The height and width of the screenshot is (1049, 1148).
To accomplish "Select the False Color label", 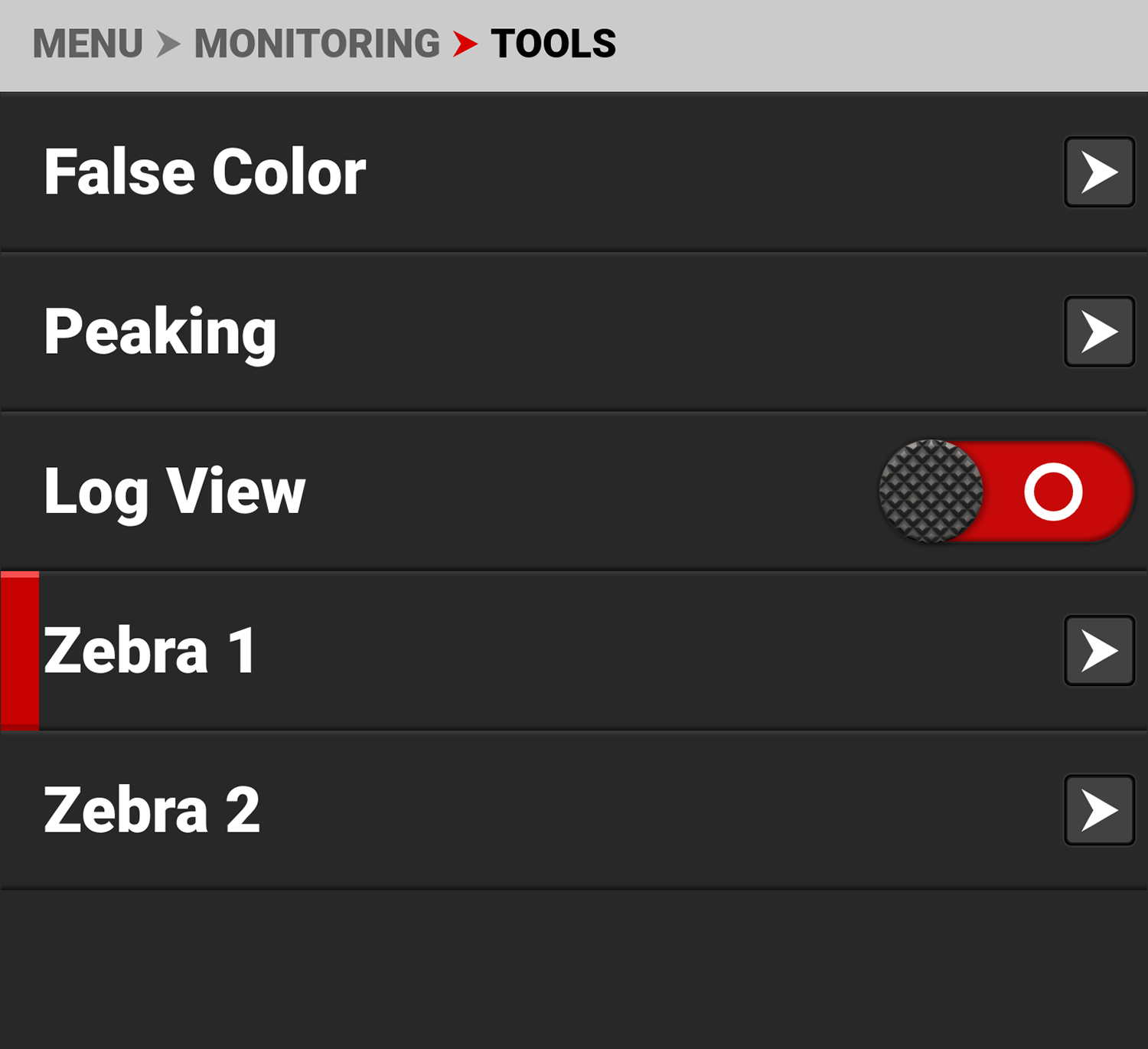I will pyautogui.click(x=204, y=172).
